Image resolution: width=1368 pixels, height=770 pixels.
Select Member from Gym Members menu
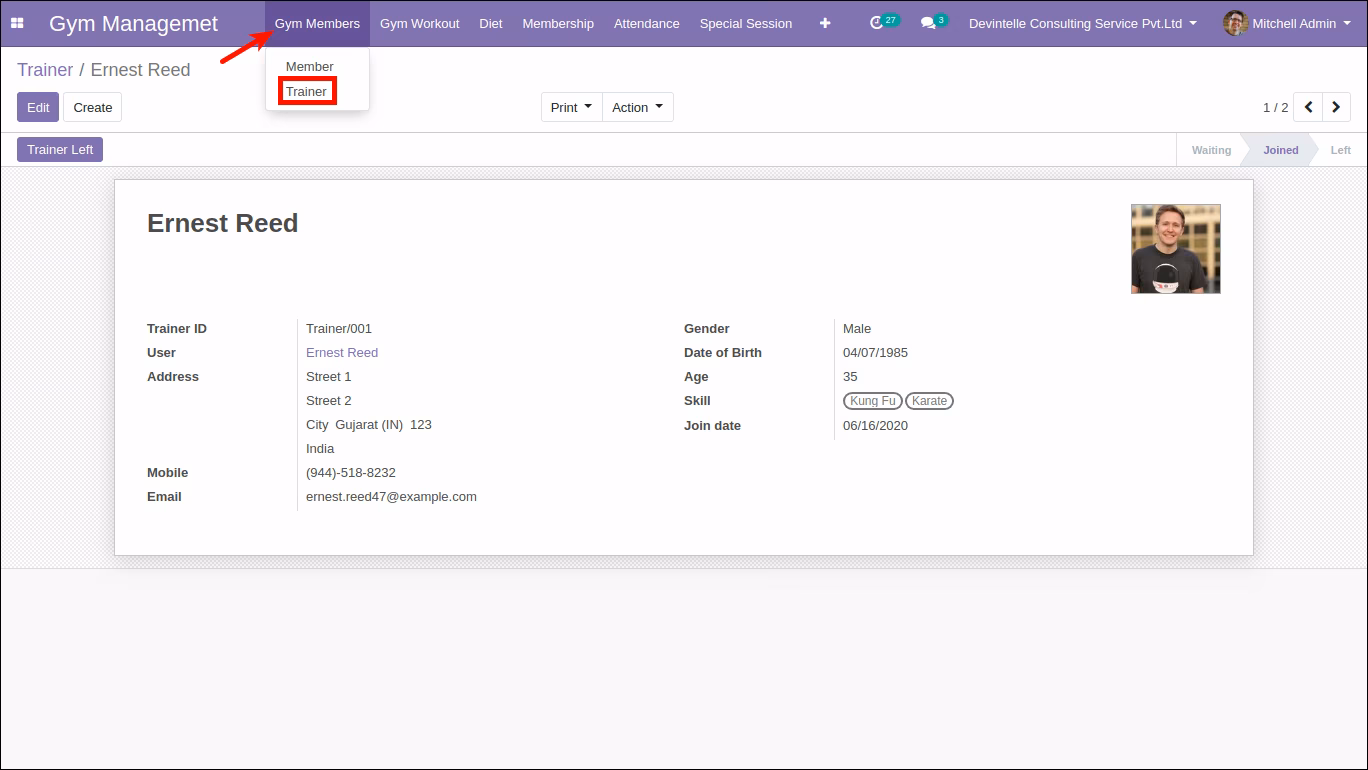(310, 66)
